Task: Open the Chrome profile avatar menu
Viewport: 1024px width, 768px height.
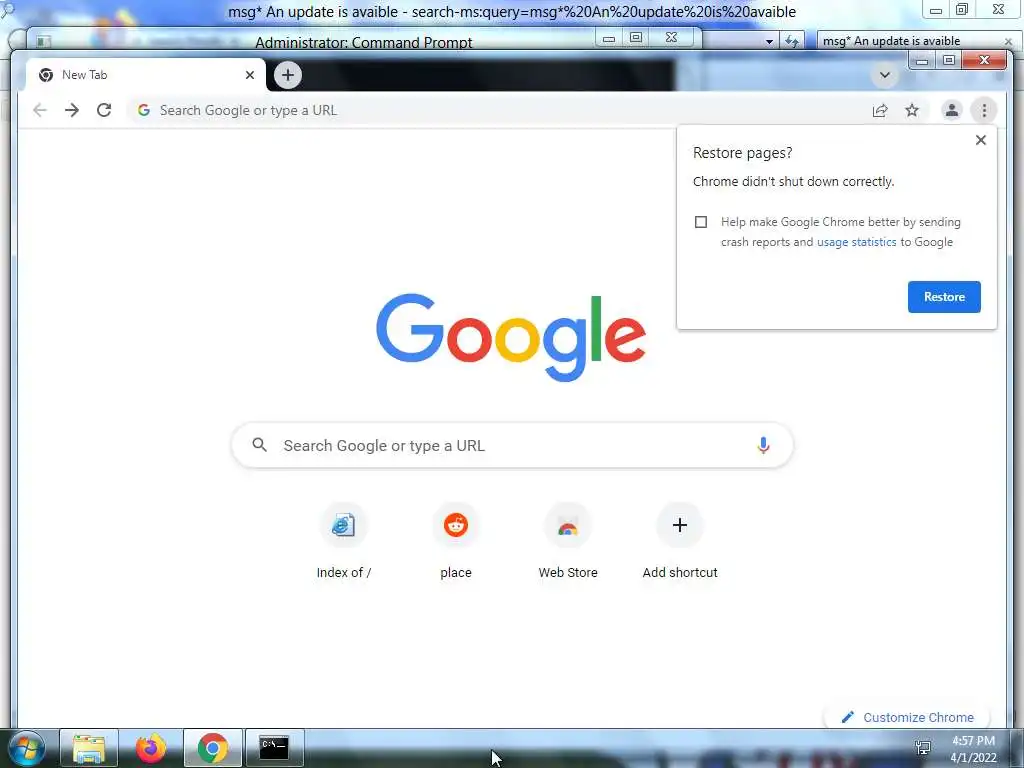Action: coord(952,110)
